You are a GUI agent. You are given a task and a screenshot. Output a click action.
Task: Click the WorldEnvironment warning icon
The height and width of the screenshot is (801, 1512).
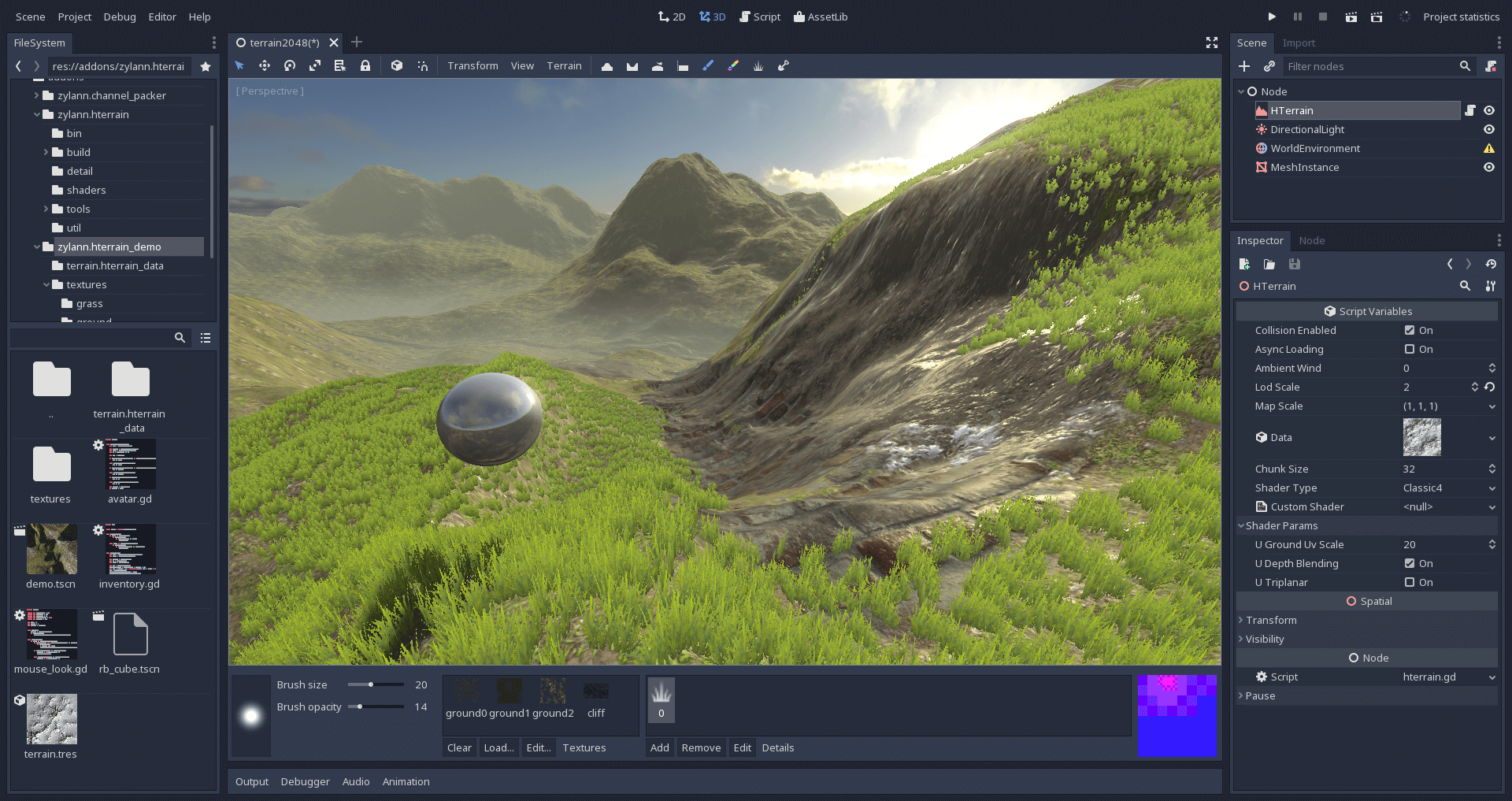coord(1489,148)
